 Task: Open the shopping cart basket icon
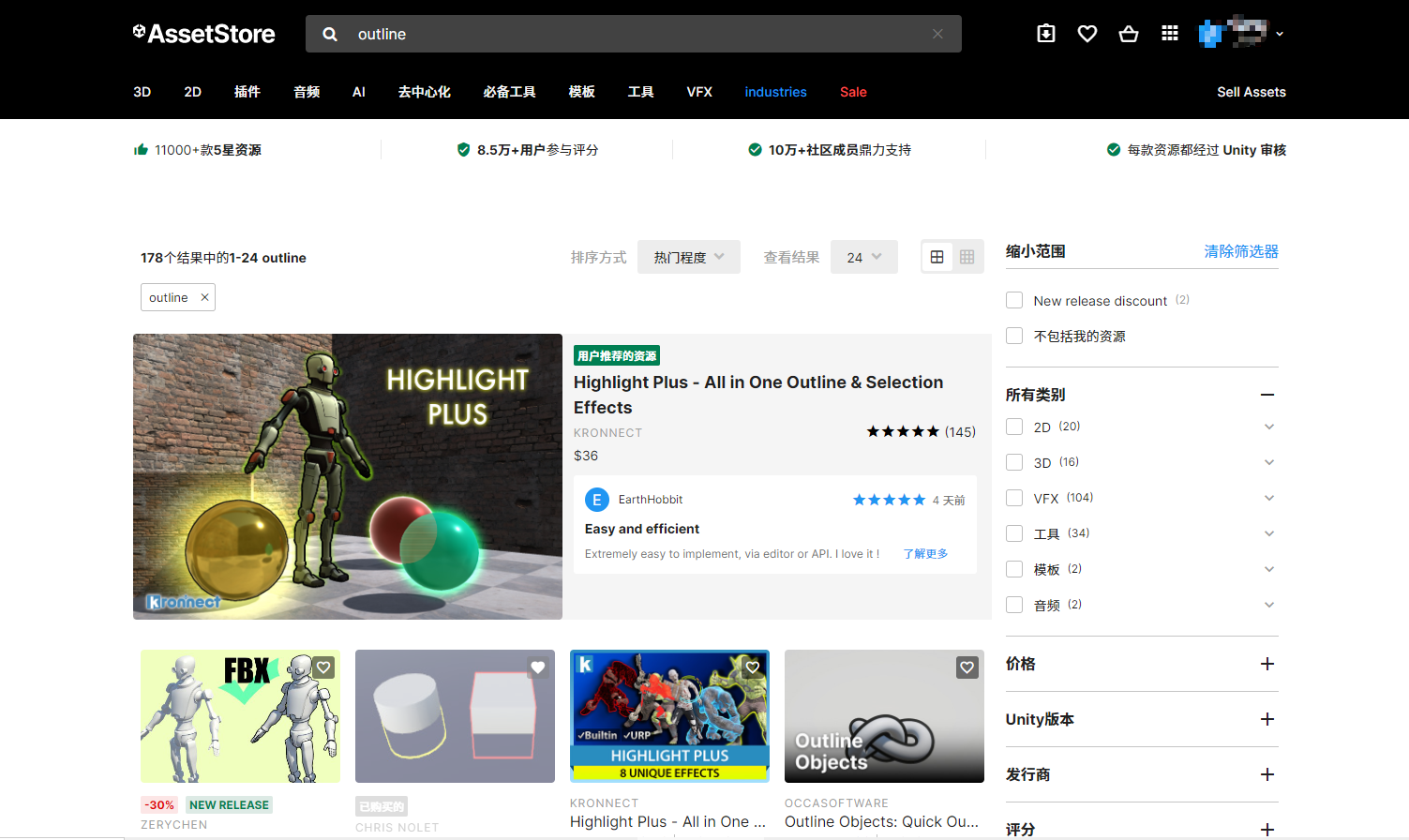(1129, 34)
